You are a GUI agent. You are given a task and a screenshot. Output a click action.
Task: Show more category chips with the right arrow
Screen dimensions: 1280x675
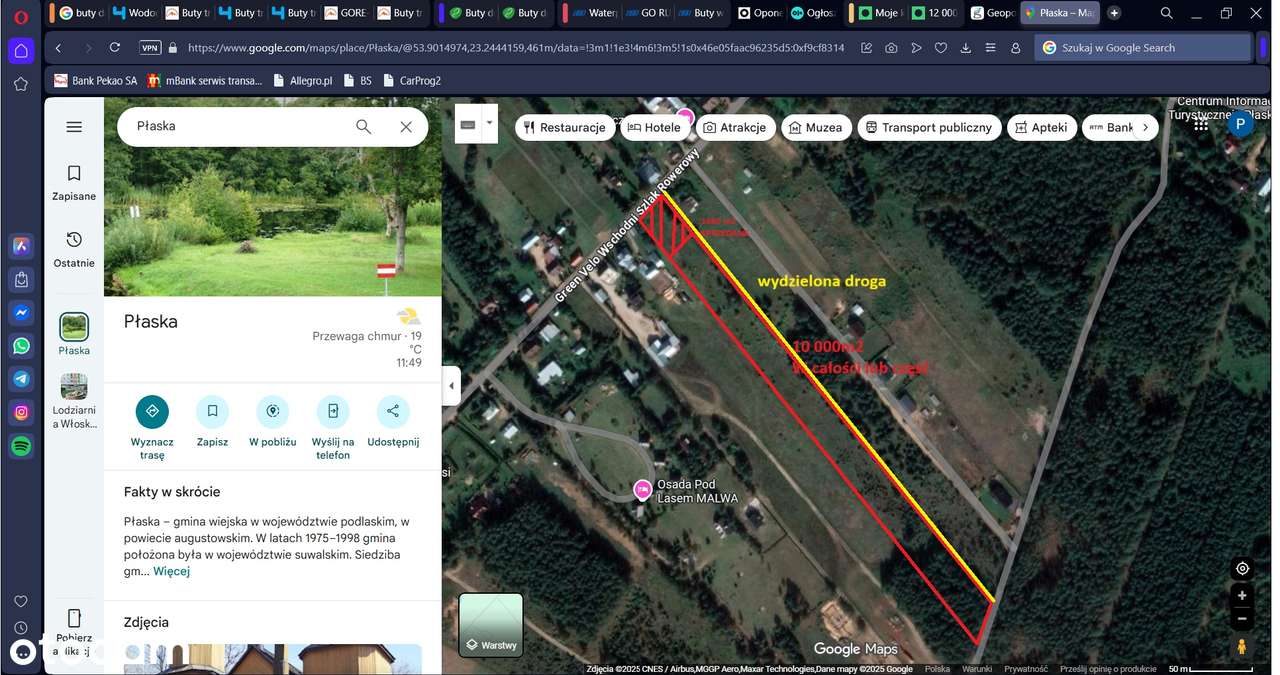click(1147, 127)
